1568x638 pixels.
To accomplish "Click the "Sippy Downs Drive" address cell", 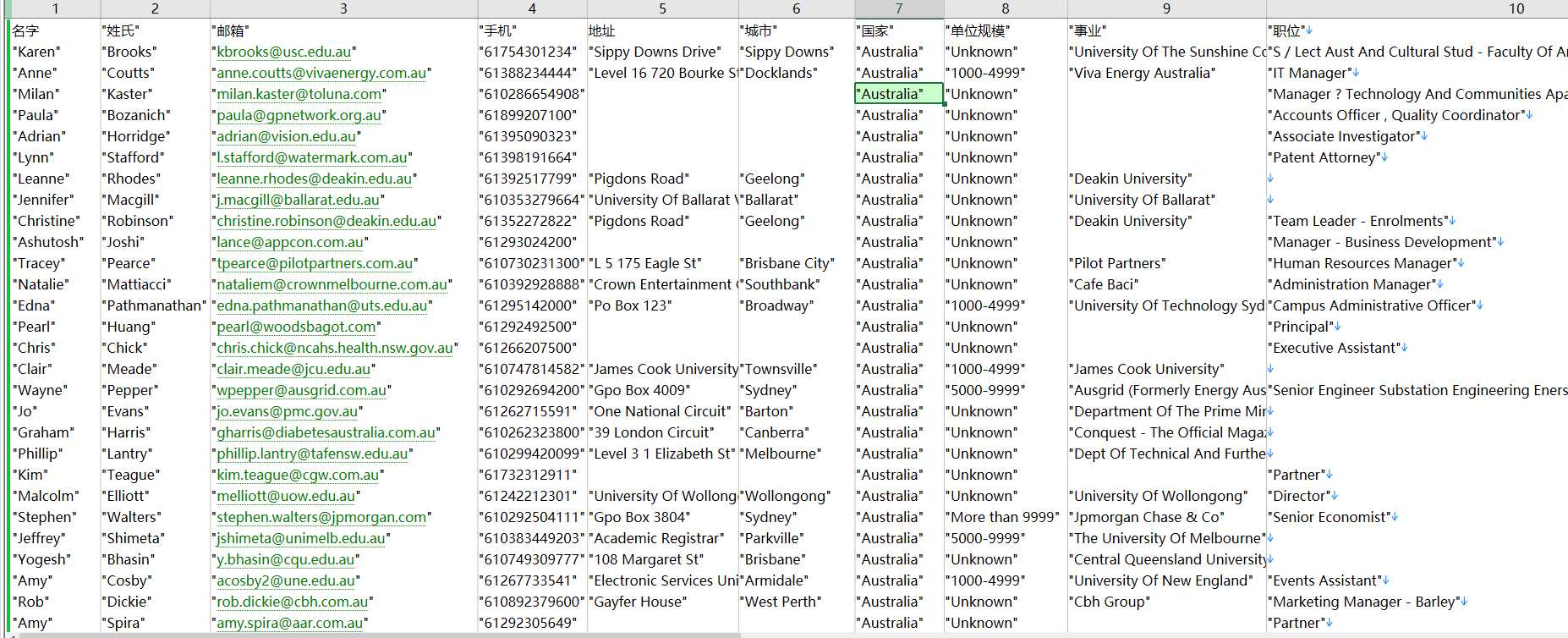I will pyautogui.click(x=663, y=52).
